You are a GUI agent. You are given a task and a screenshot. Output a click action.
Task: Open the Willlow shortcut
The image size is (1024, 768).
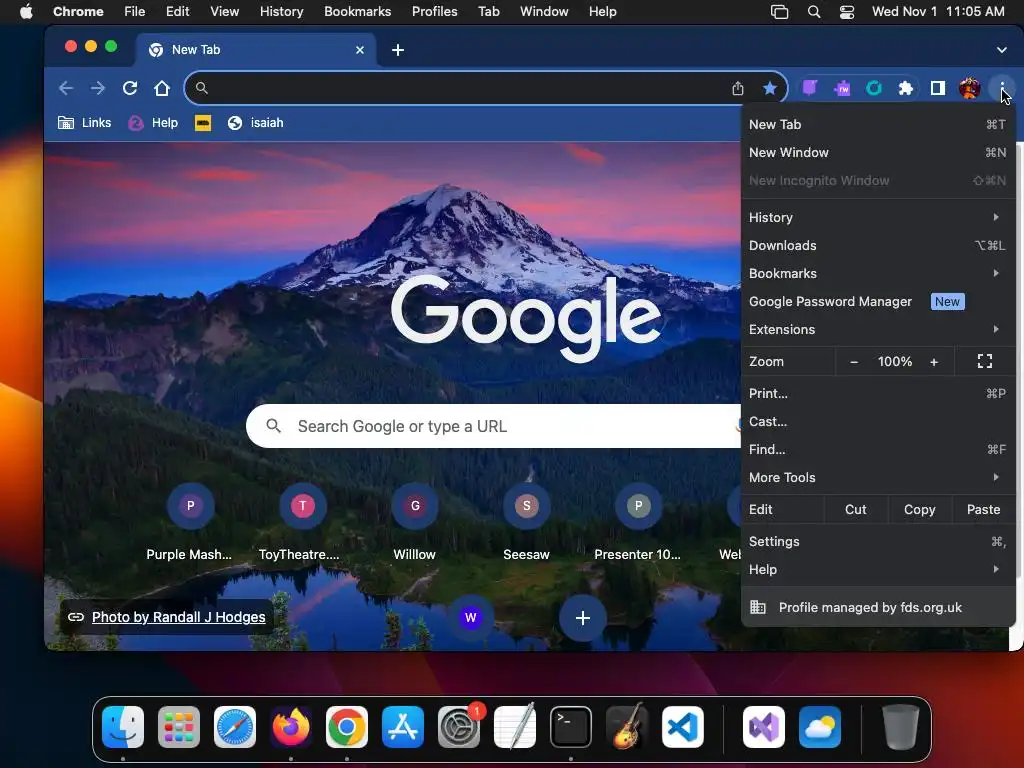click(x=415, y=522)
